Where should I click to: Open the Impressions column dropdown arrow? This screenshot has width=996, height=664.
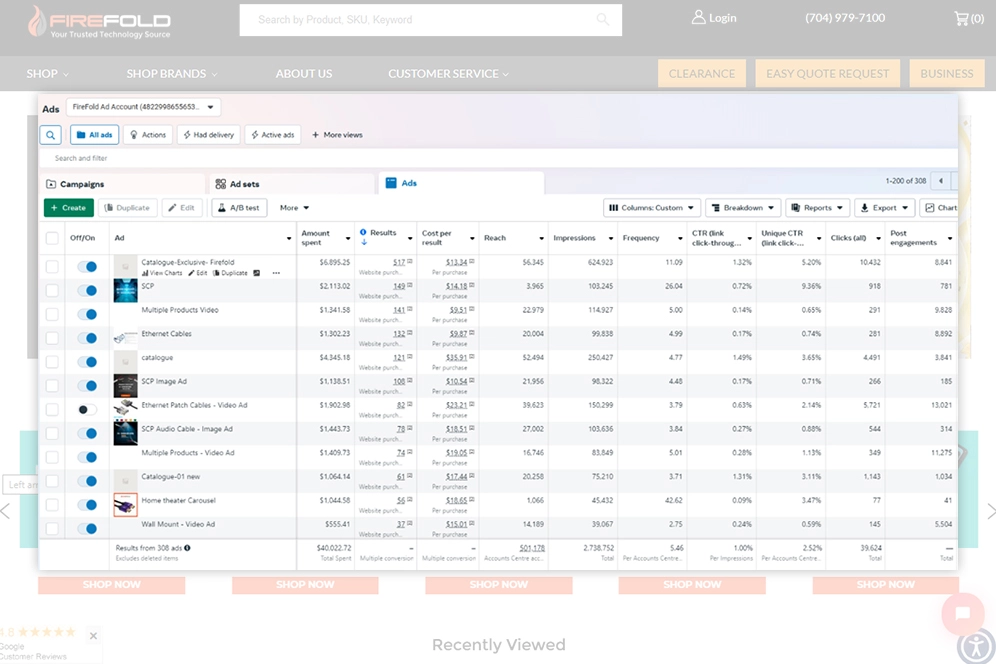coord(610,238)
